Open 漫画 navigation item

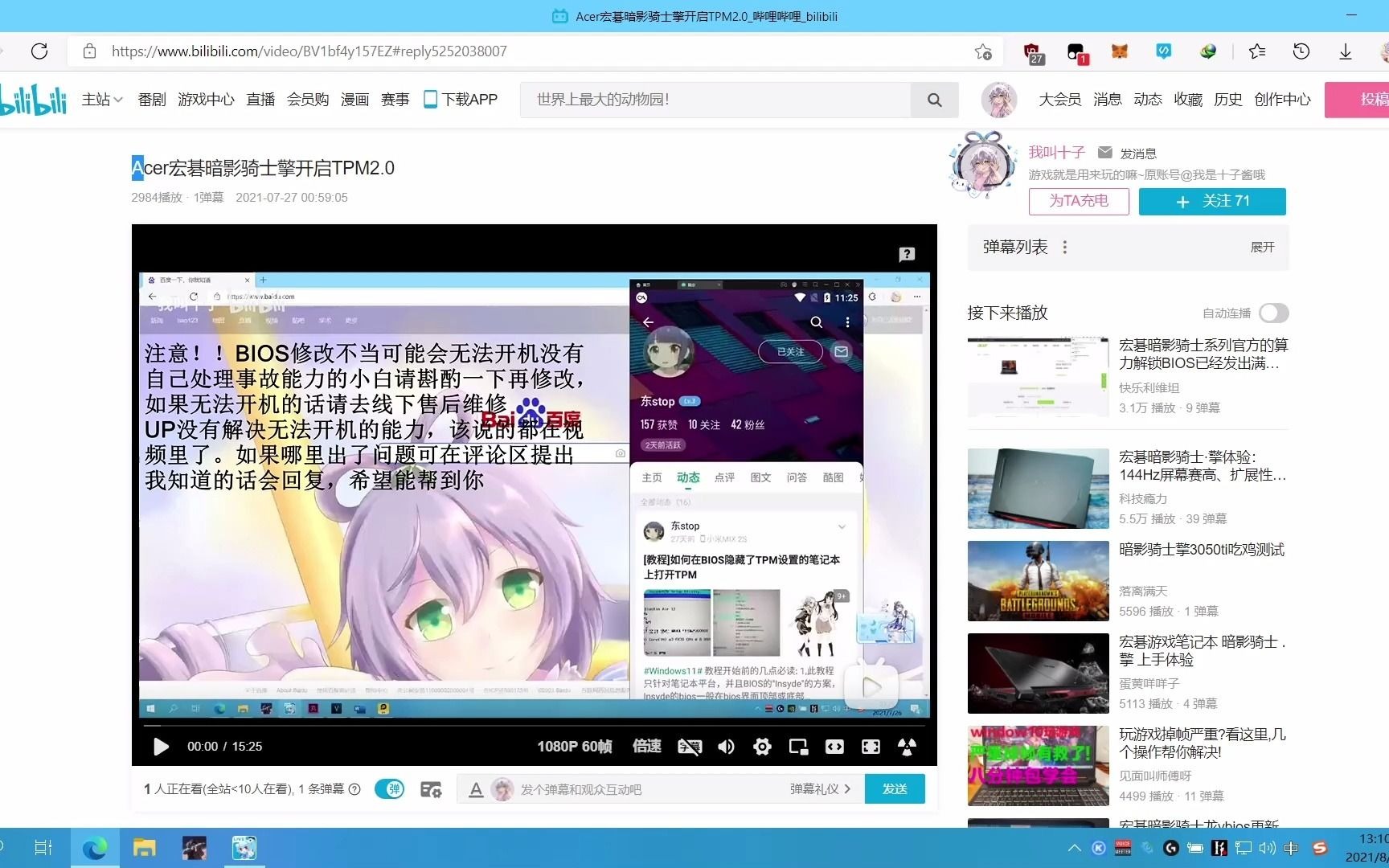[x=354, y=100]
